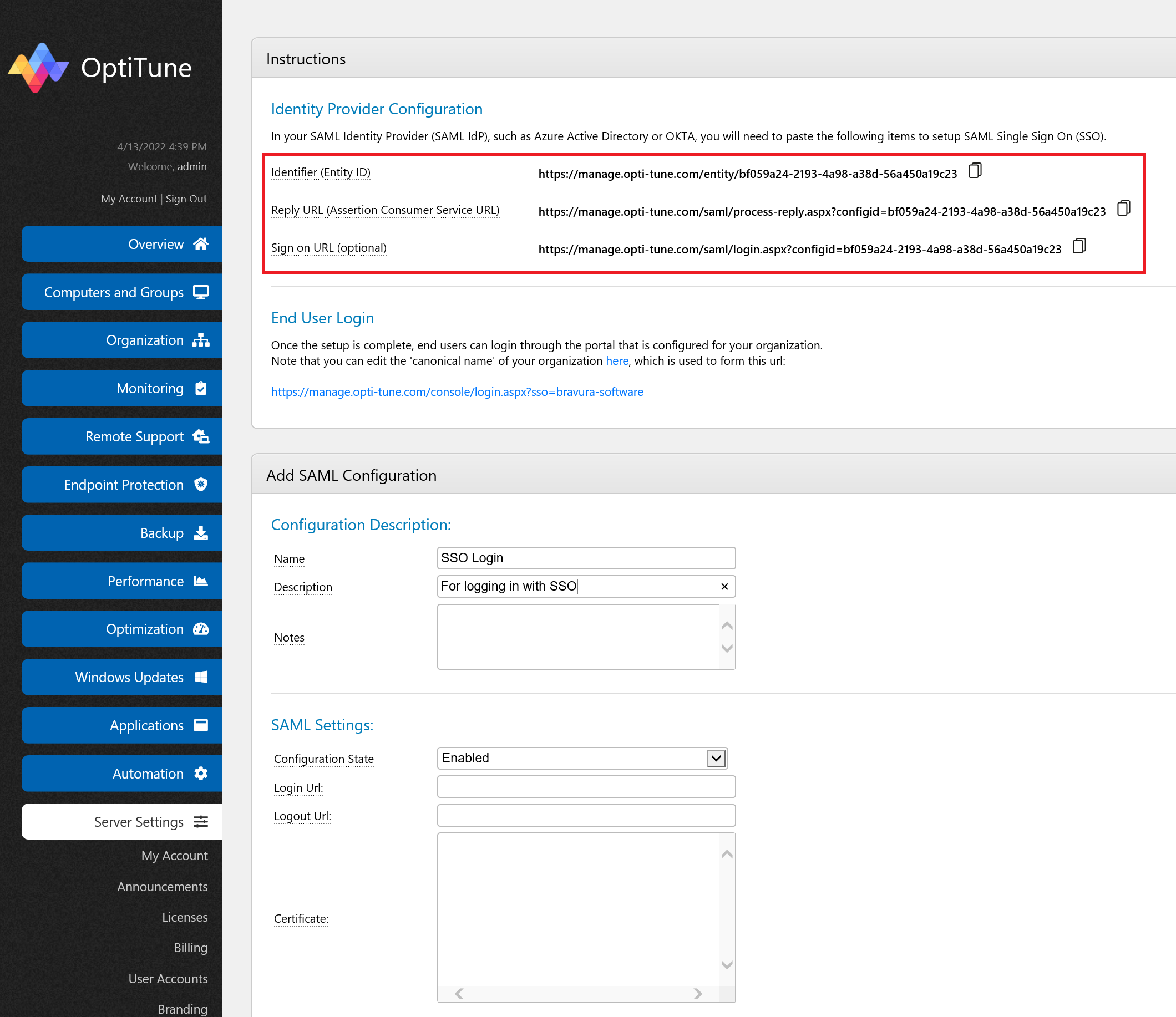Clear the Description field with X
This screenshot has height=1017, width=1176.
(724, 586)
